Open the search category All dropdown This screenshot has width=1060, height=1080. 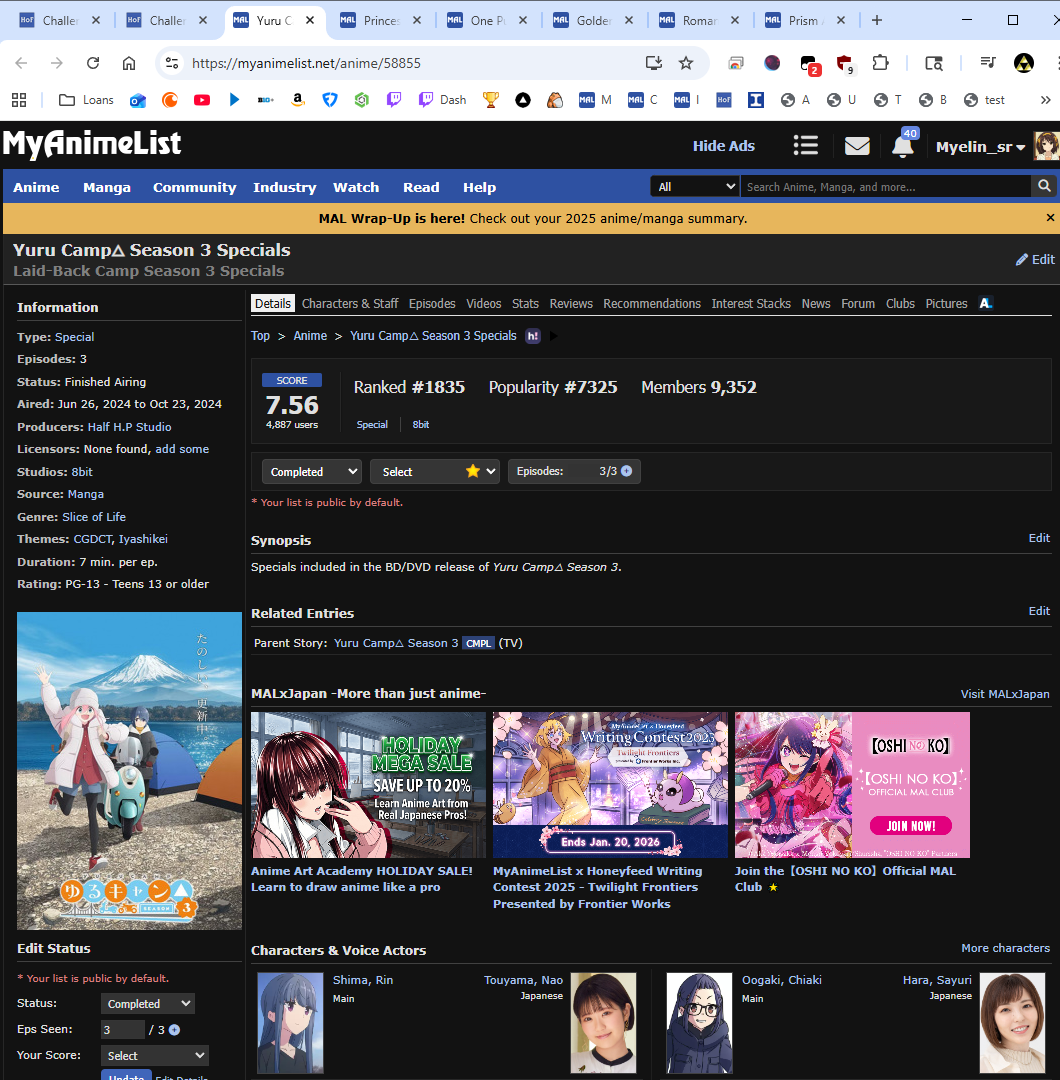coord(694,187)
